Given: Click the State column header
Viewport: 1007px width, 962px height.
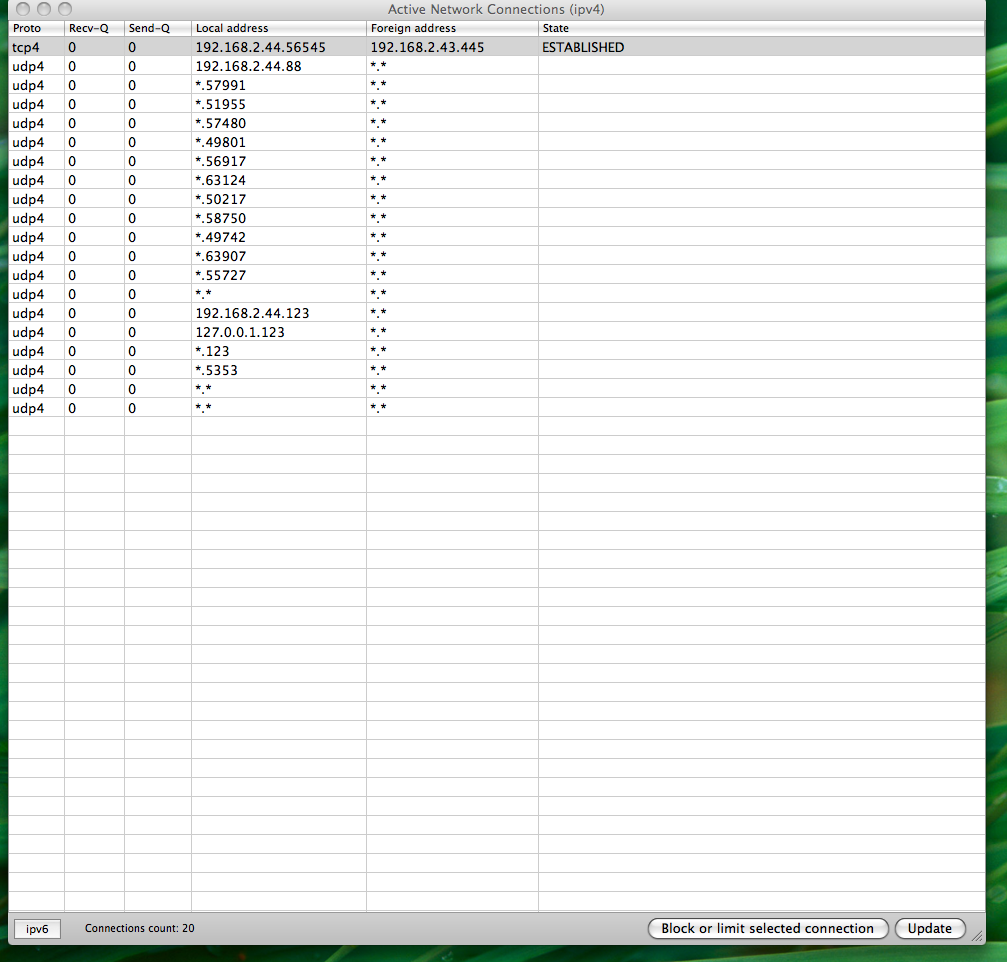Looking at the screenshot, I should pyautogui.click(x=761, y=28).
